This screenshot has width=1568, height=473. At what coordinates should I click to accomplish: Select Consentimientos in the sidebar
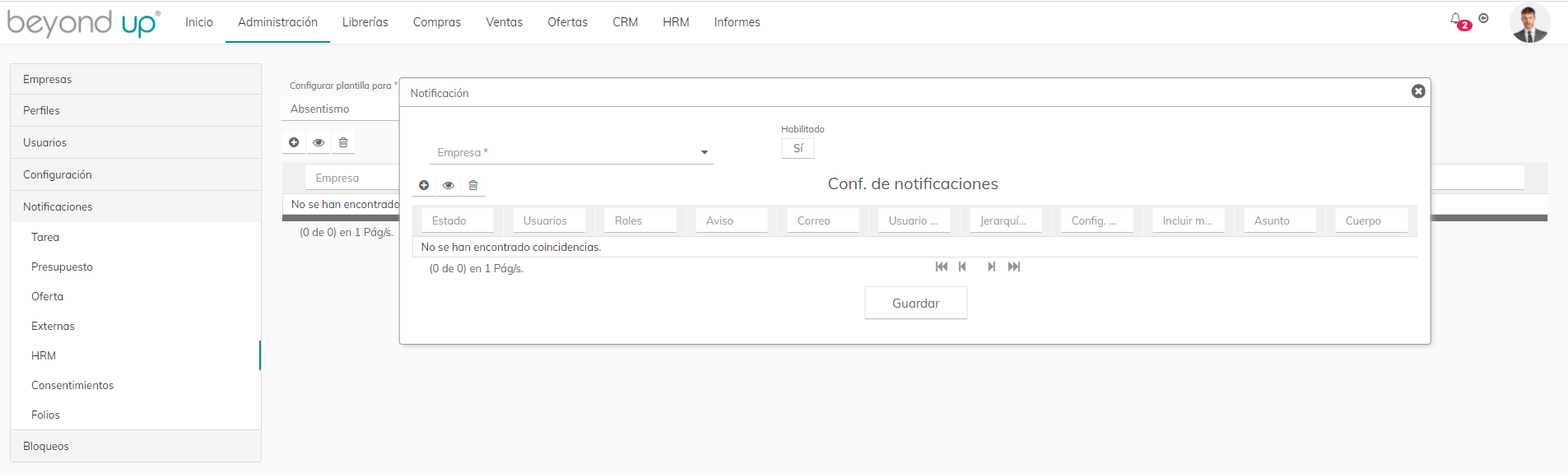72,385
